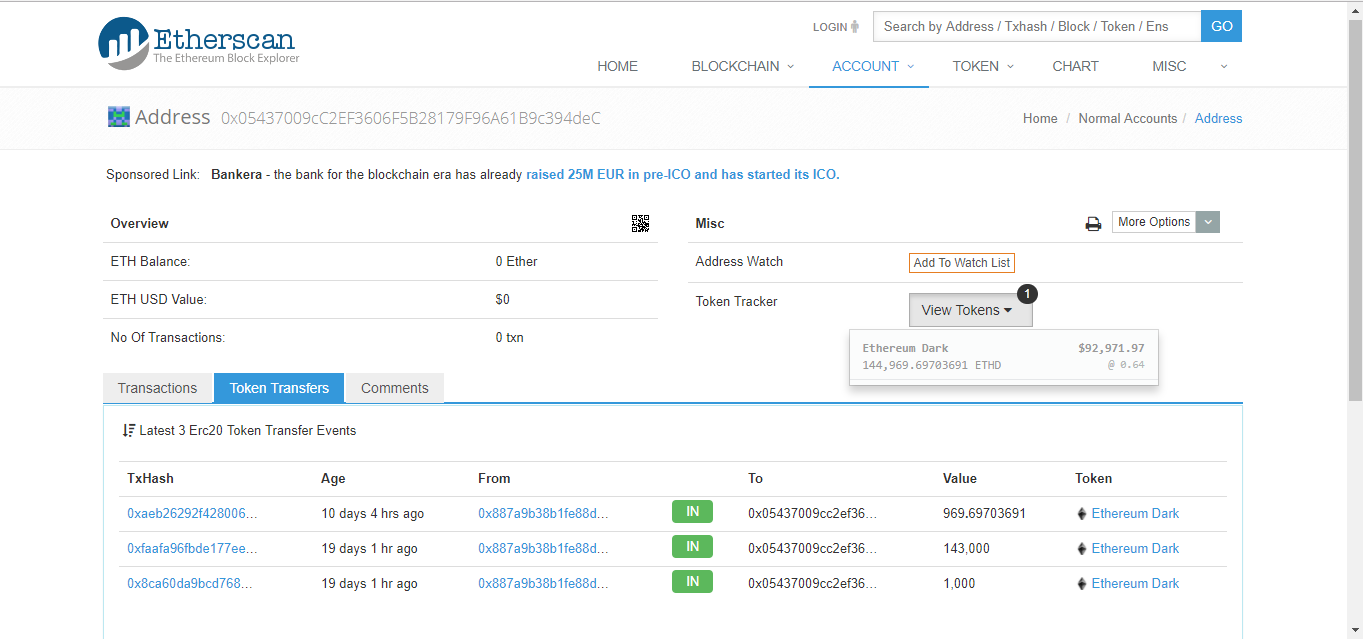Click Normal Accounts breadcrumb link

click(1128, 118)
